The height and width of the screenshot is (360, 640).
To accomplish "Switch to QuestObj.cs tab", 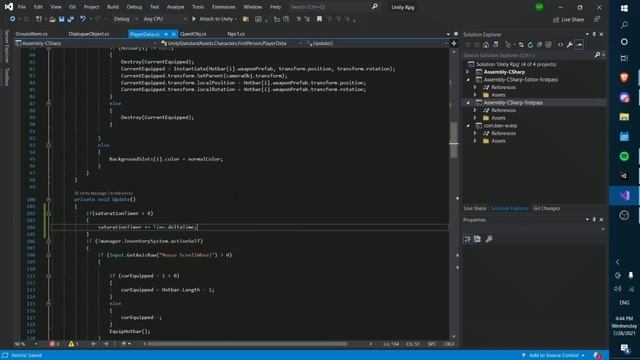I will pyautogui.click(x=193, y=34).
